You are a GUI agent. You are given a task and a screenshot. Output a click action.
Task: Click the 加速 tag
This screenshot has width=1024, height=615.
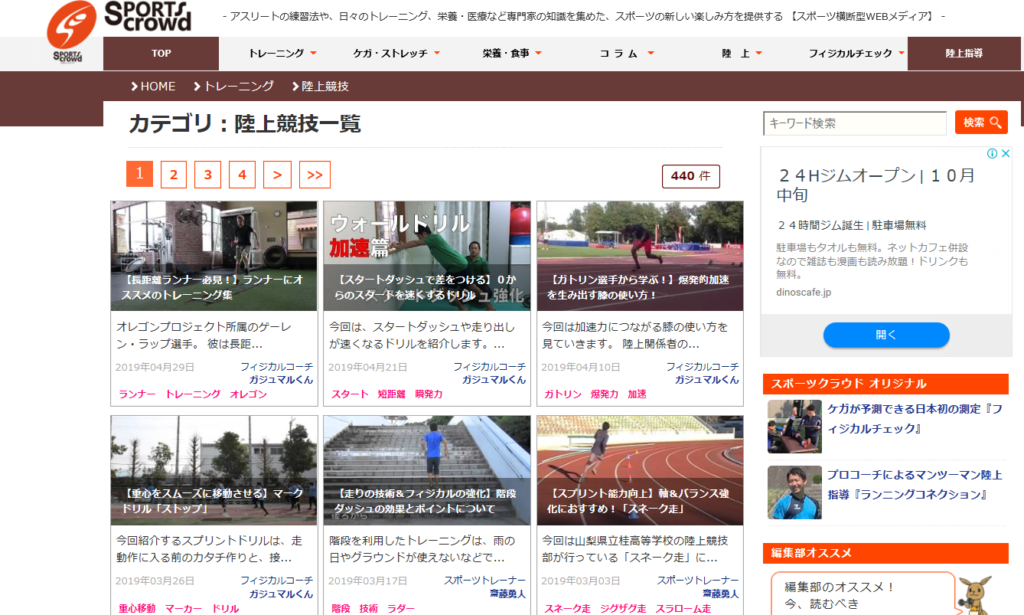pyautogui.click(x=637, y=394)
